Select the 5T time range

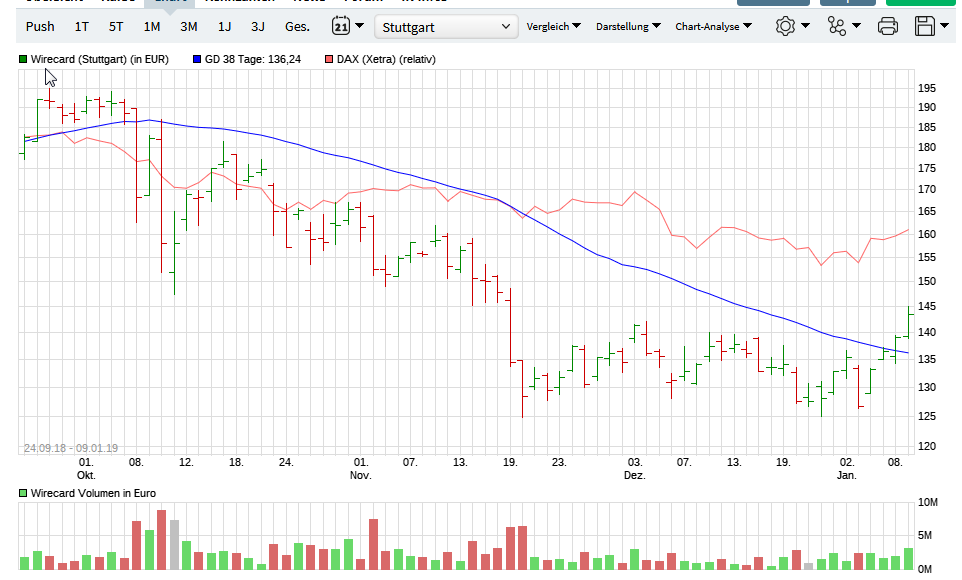116,26
